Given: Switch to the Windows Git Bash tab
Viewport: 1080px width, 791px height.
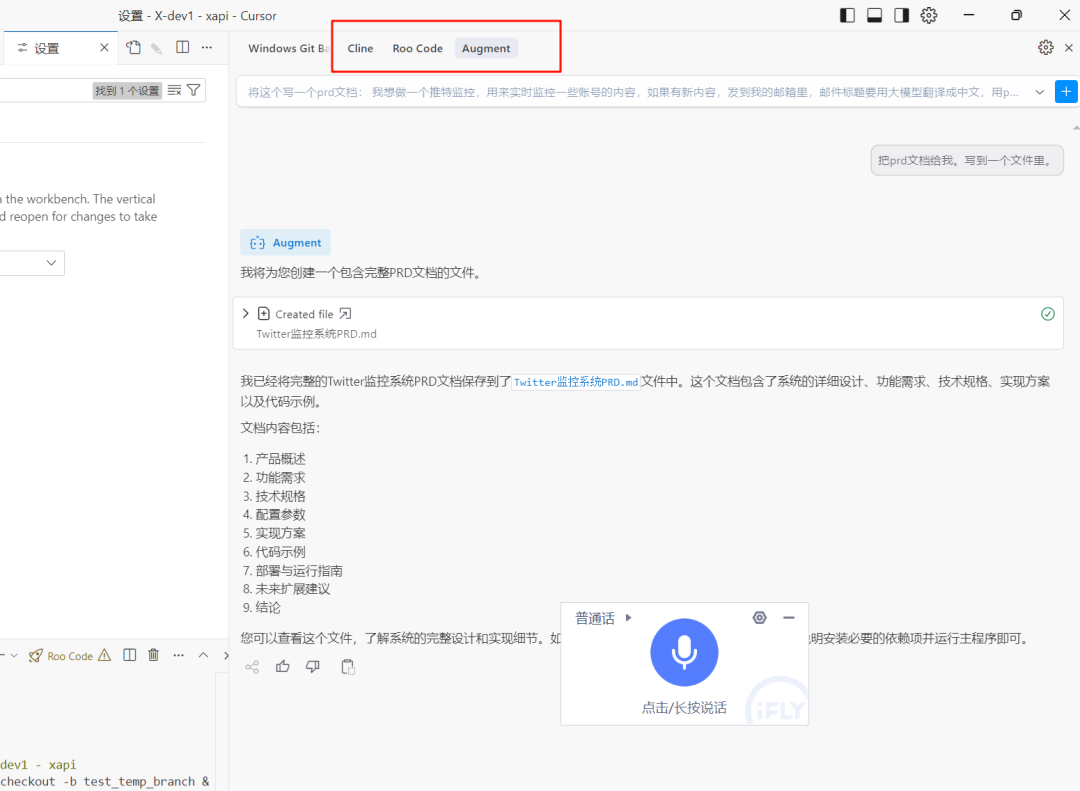Looking at the screenshot, I should [x=289, y=48].
